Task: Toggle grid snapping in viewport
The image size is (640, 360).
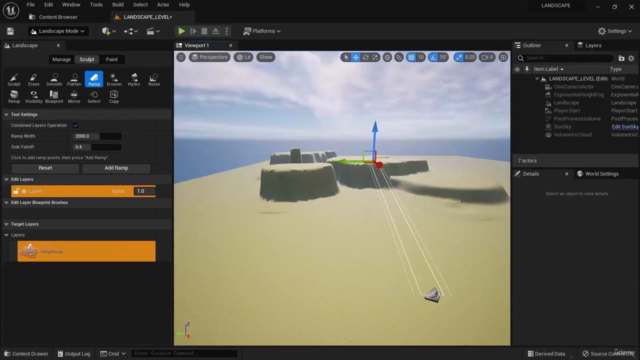Action: [x=411, y=57]
